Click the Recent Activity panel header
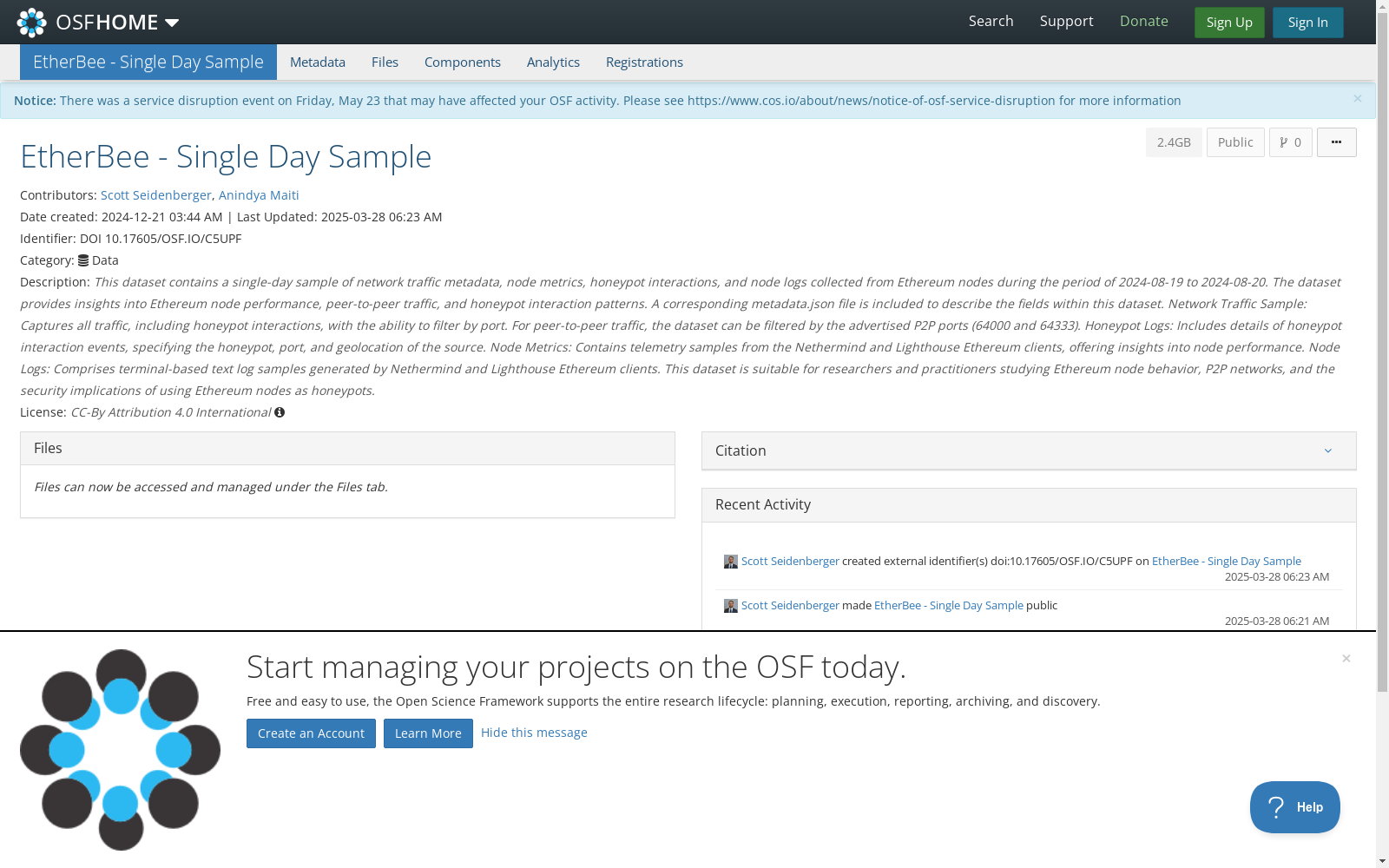This screenshot has width=1389, height=868. 1029,505
